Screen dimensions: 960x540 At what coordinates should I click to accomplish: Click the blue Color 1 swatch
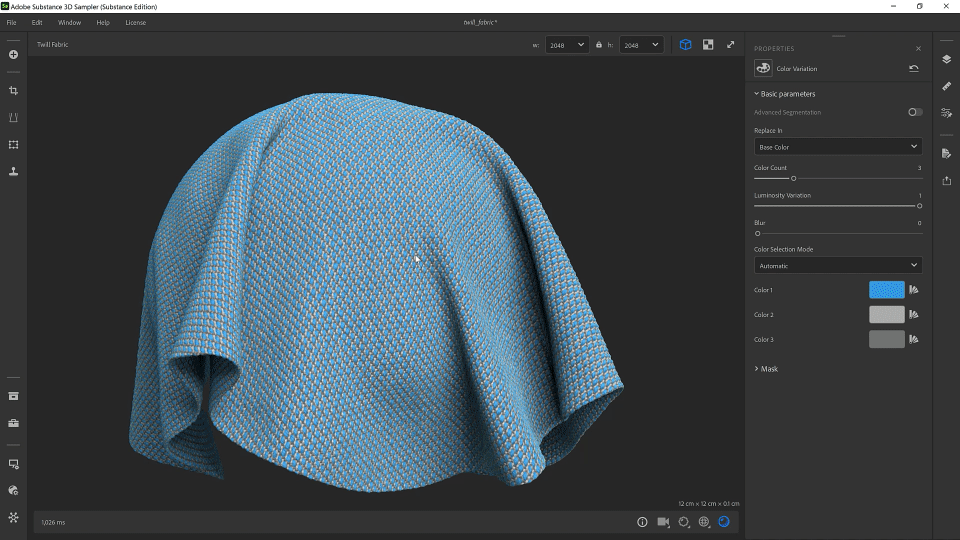pyautogui.click(x=886, y=290)
